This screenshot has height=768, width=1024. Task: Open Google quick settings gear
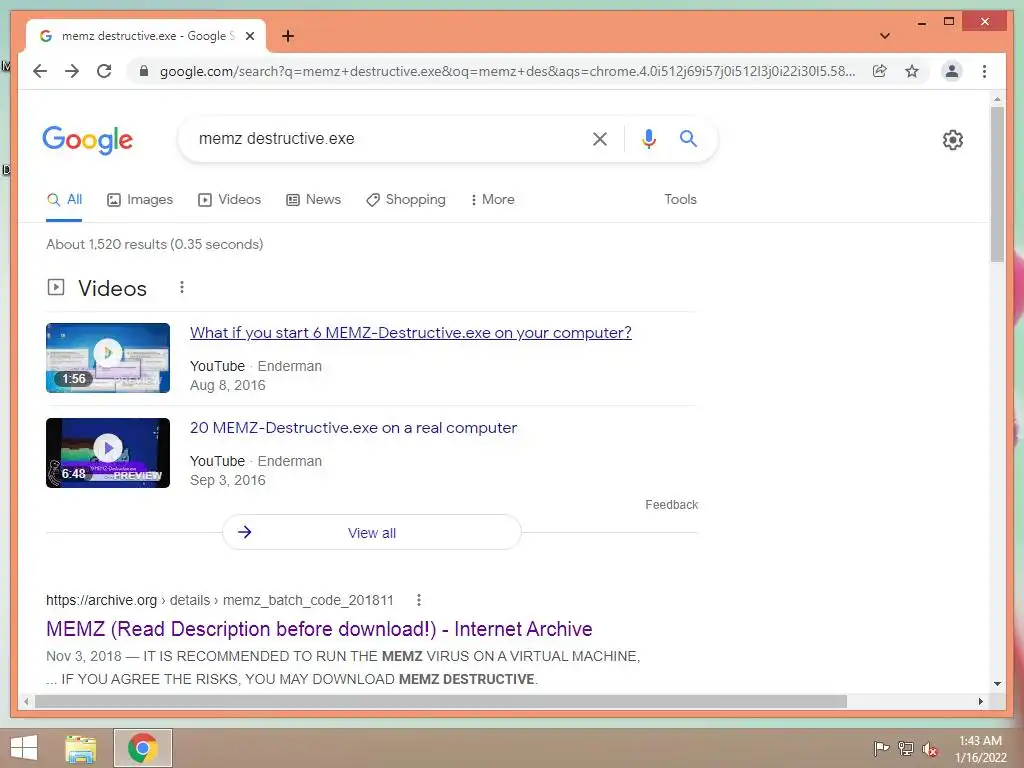(x=953, y=140)
